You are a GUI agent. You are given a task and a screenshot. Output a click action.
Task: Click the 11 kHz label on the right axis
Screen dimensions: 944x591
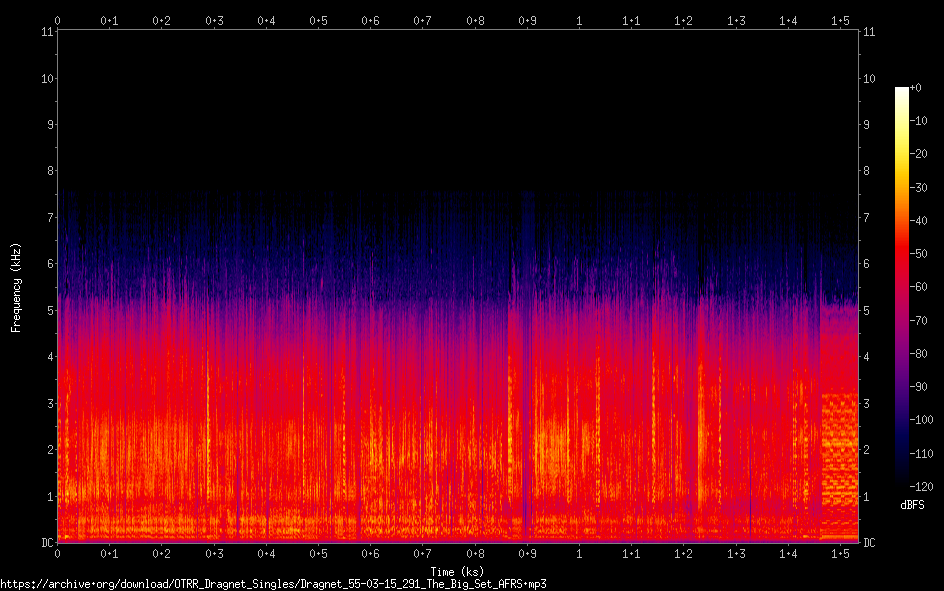click(x=870, y=32)
